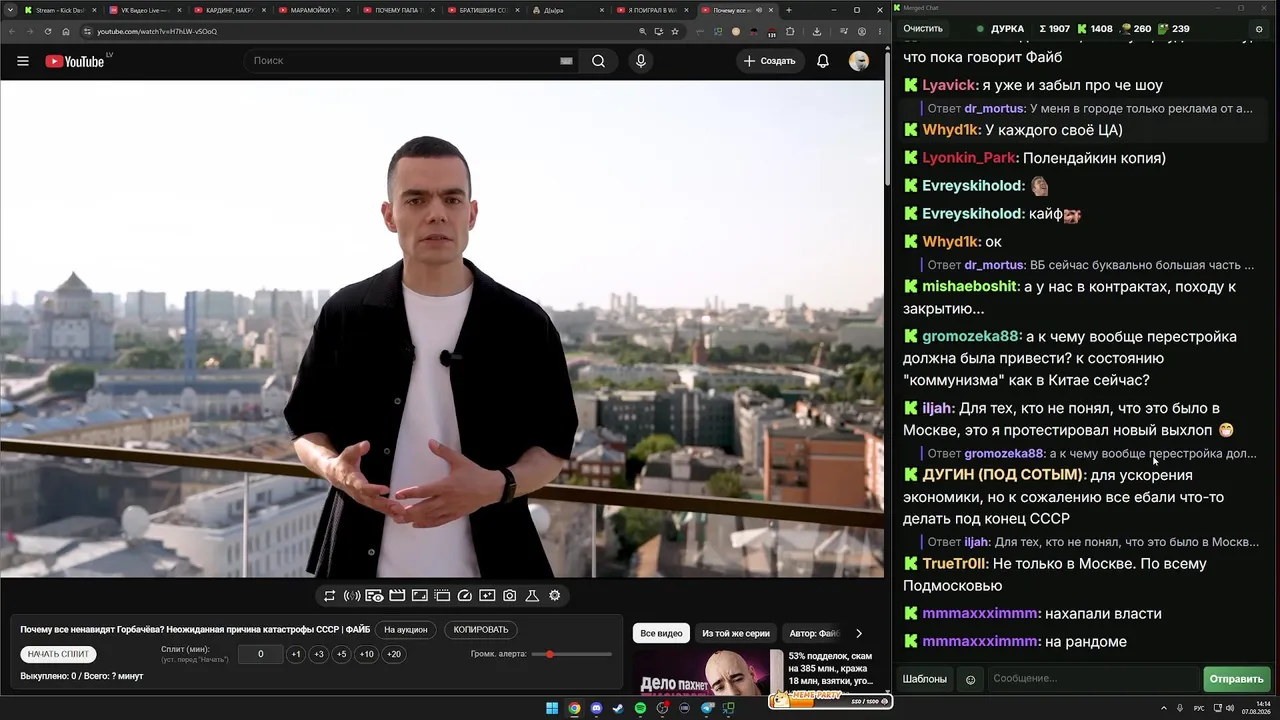The width and height of the screenshot is (1280, 720).
Task: Click the YouTube search magnifier button
Action: pos(598,61)
